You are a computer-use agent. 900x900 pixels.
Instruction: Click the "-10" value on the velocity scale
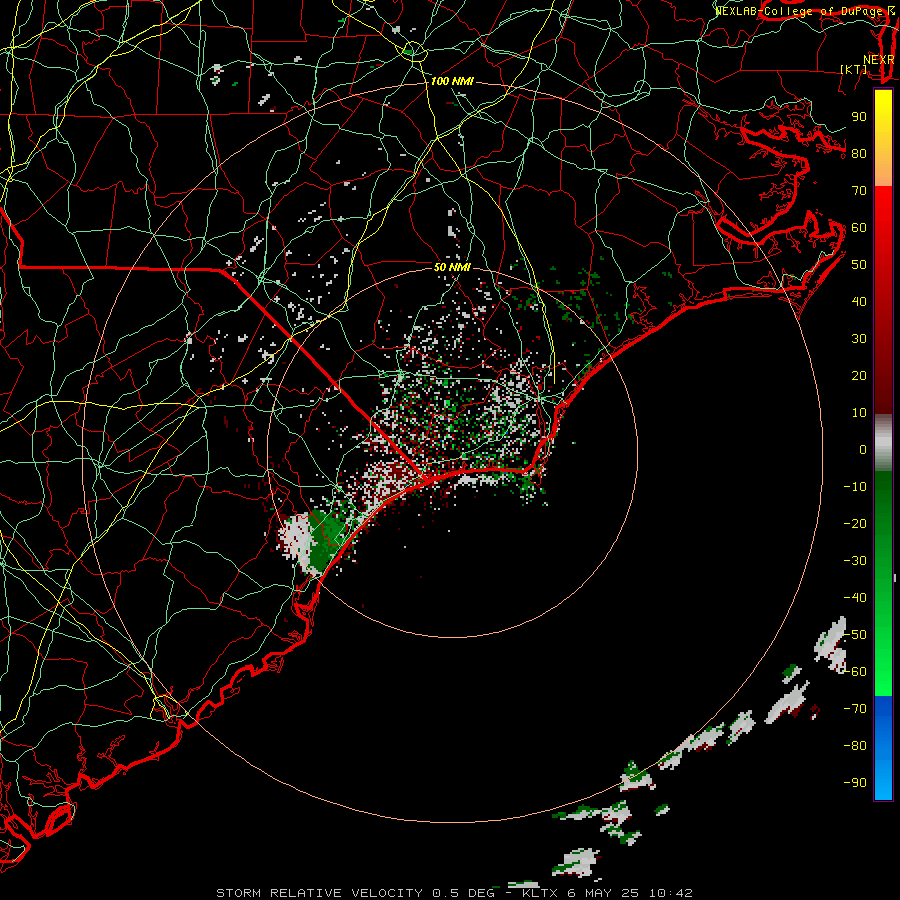pos(855,487)
